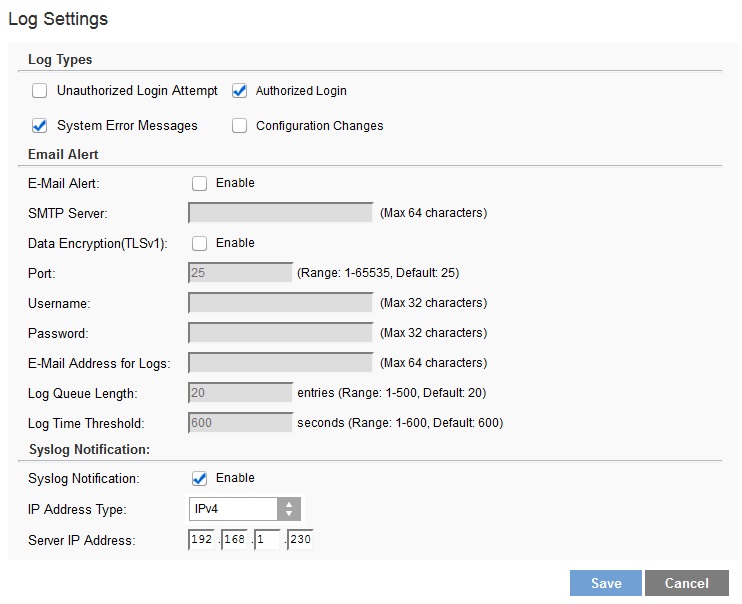Check the Configuration Changes option

click(239, 126)
